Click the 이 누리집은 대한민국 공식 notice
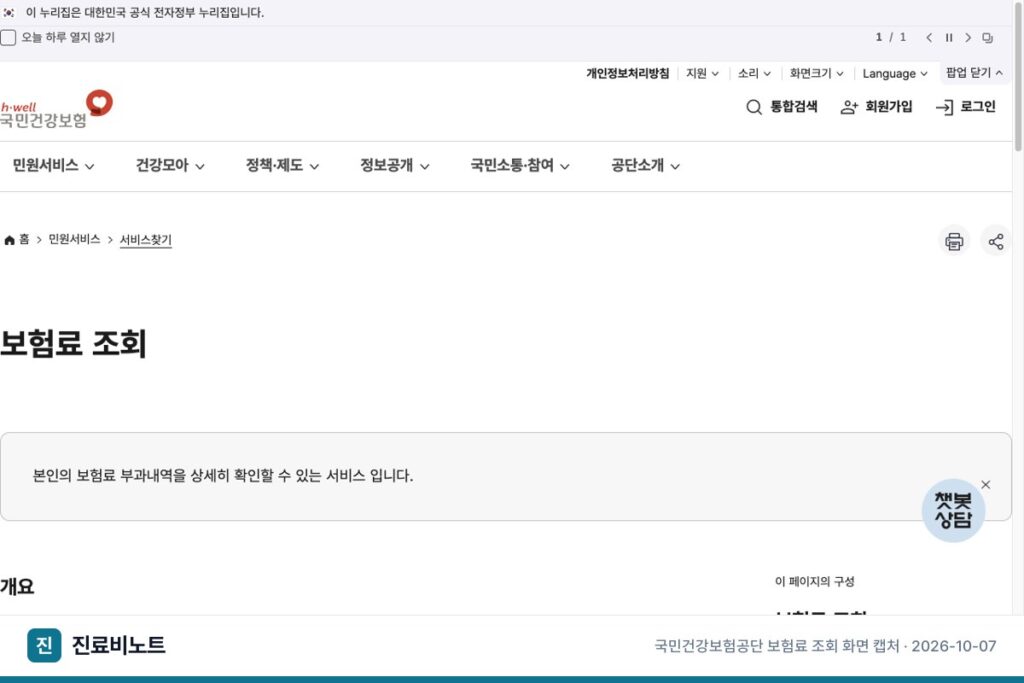 (x=145, y=12)
